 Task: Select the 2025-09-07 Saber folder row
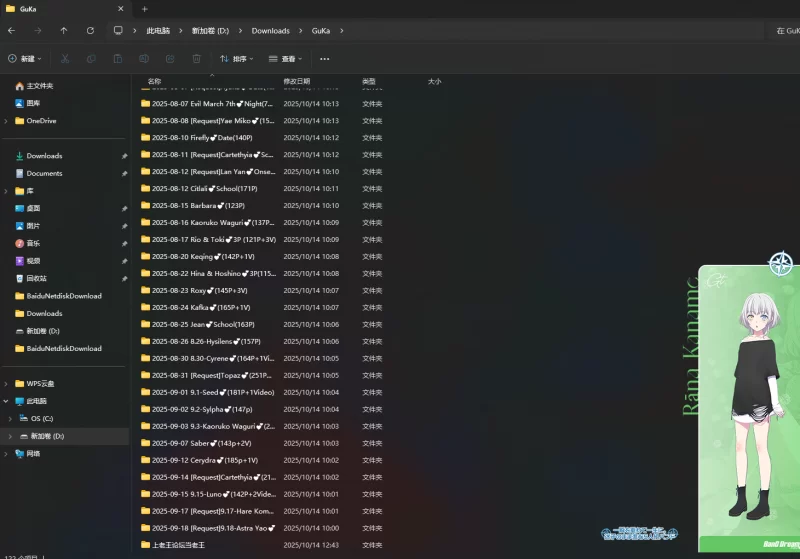coord(201,443)
